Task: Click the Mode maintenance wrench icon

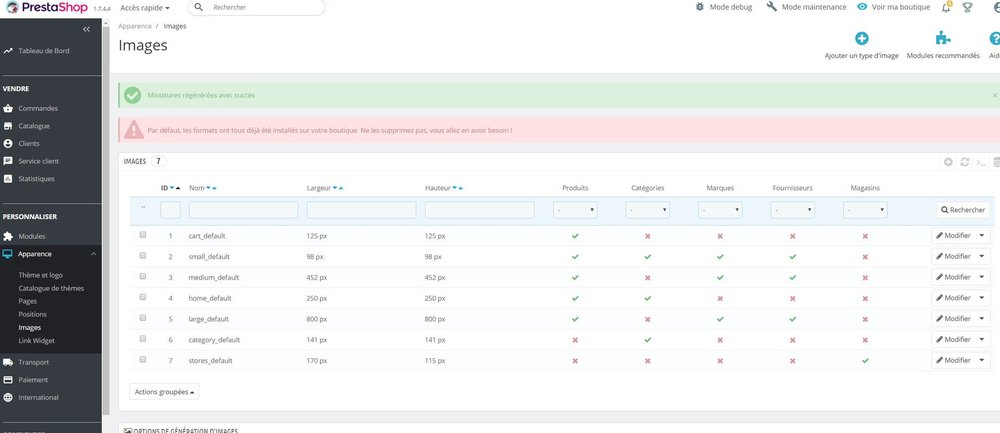Action: [772, 7]
